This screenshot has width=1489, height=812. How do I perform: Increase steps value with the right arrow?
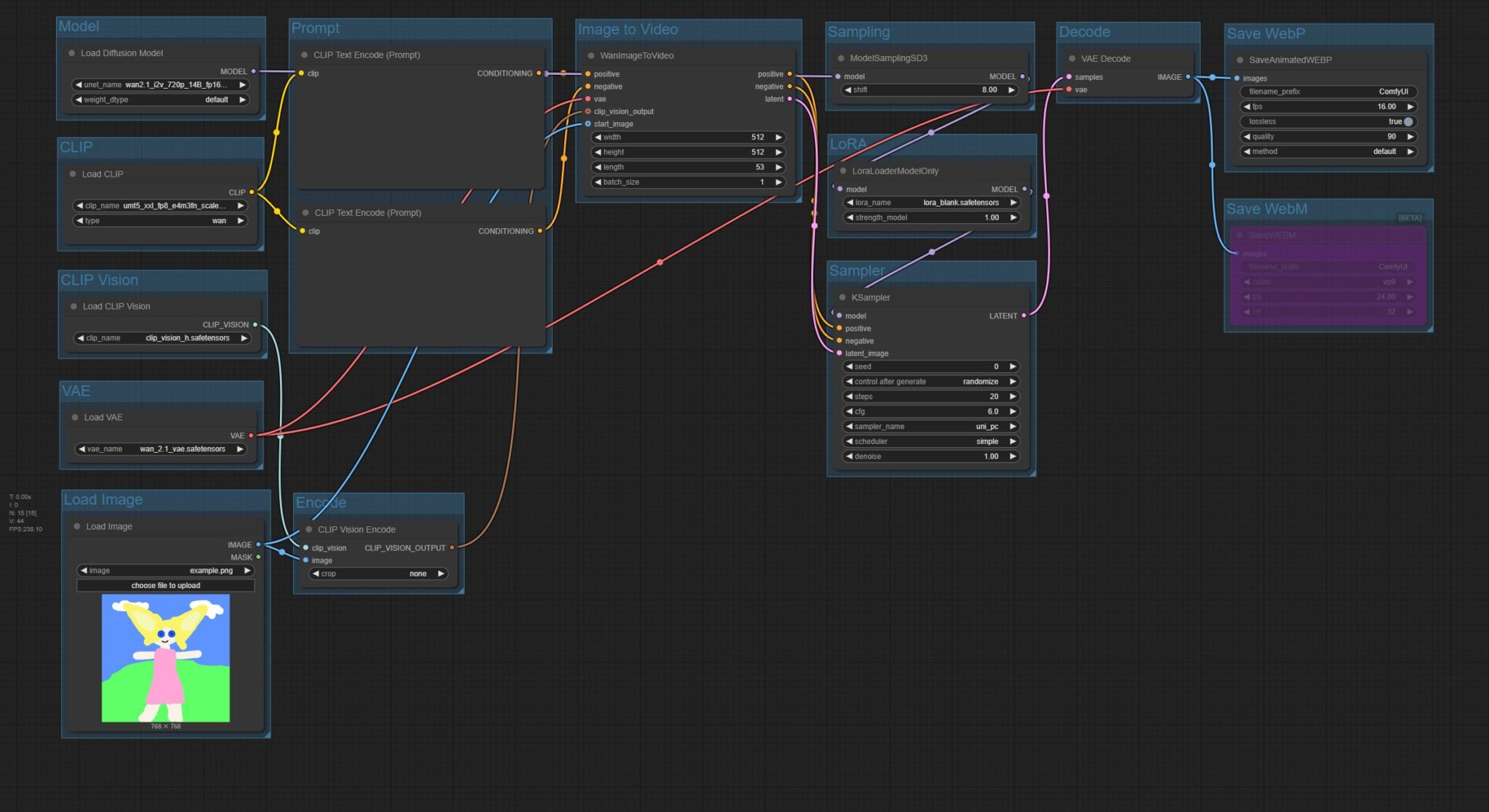pyautogui.click(x=1013, y=397)
